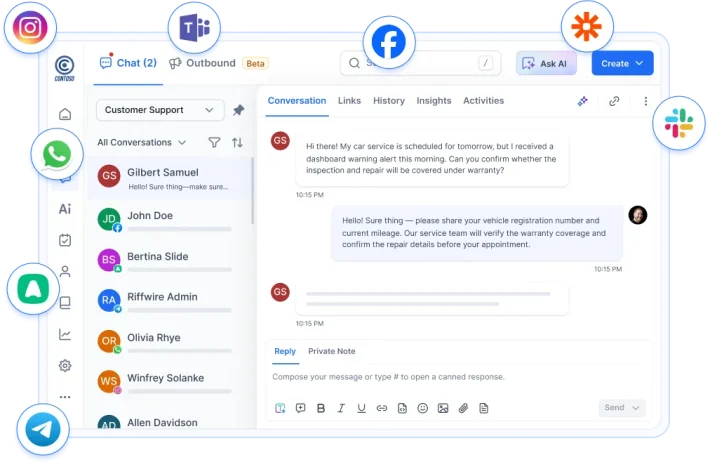Select the Reply tab
Viewport: 710px width, 469px height.
tap(285, 351)
